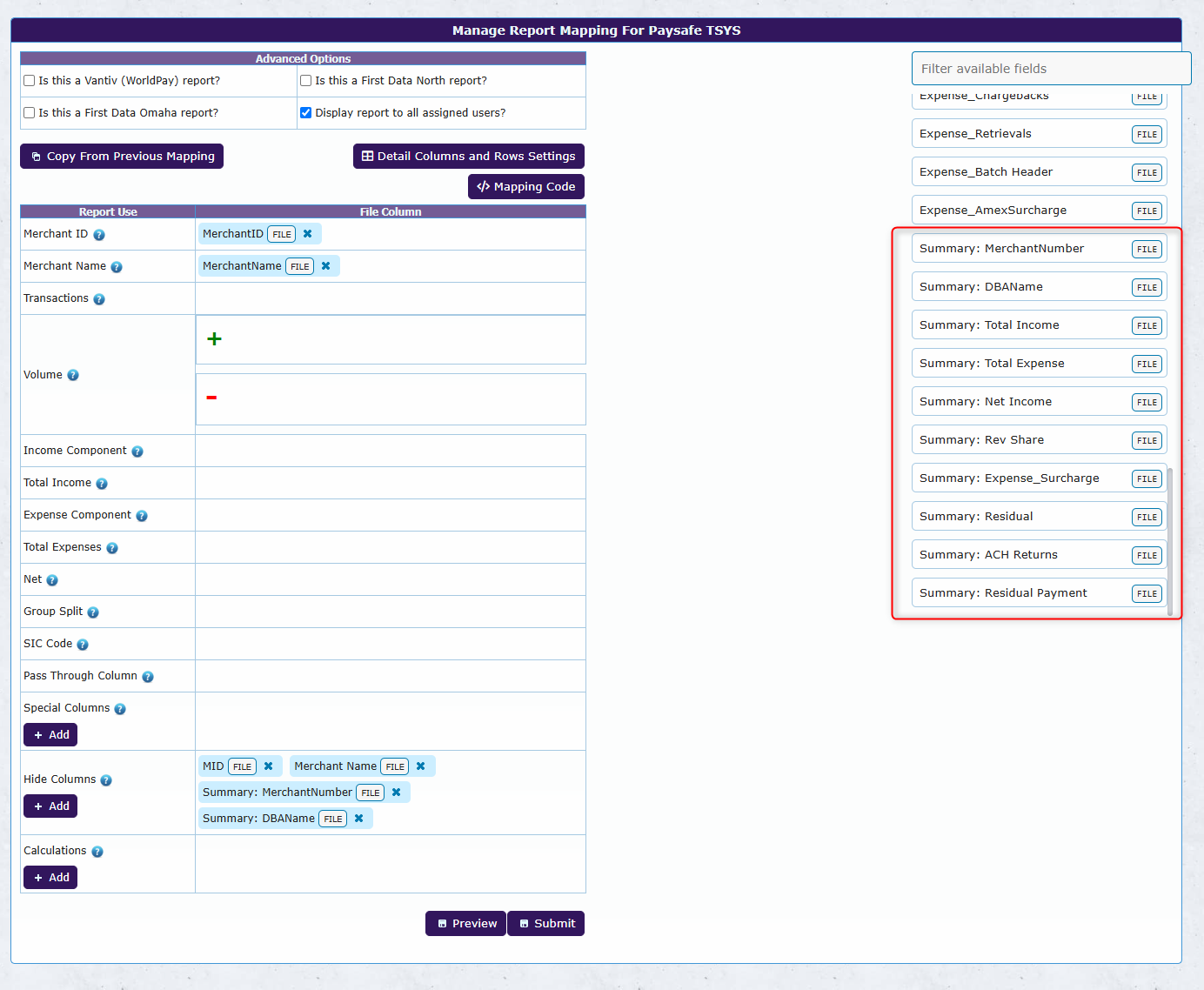Select Summary: Net Income field
Screen dimensions: 1204x990
tap(1040, 402)
